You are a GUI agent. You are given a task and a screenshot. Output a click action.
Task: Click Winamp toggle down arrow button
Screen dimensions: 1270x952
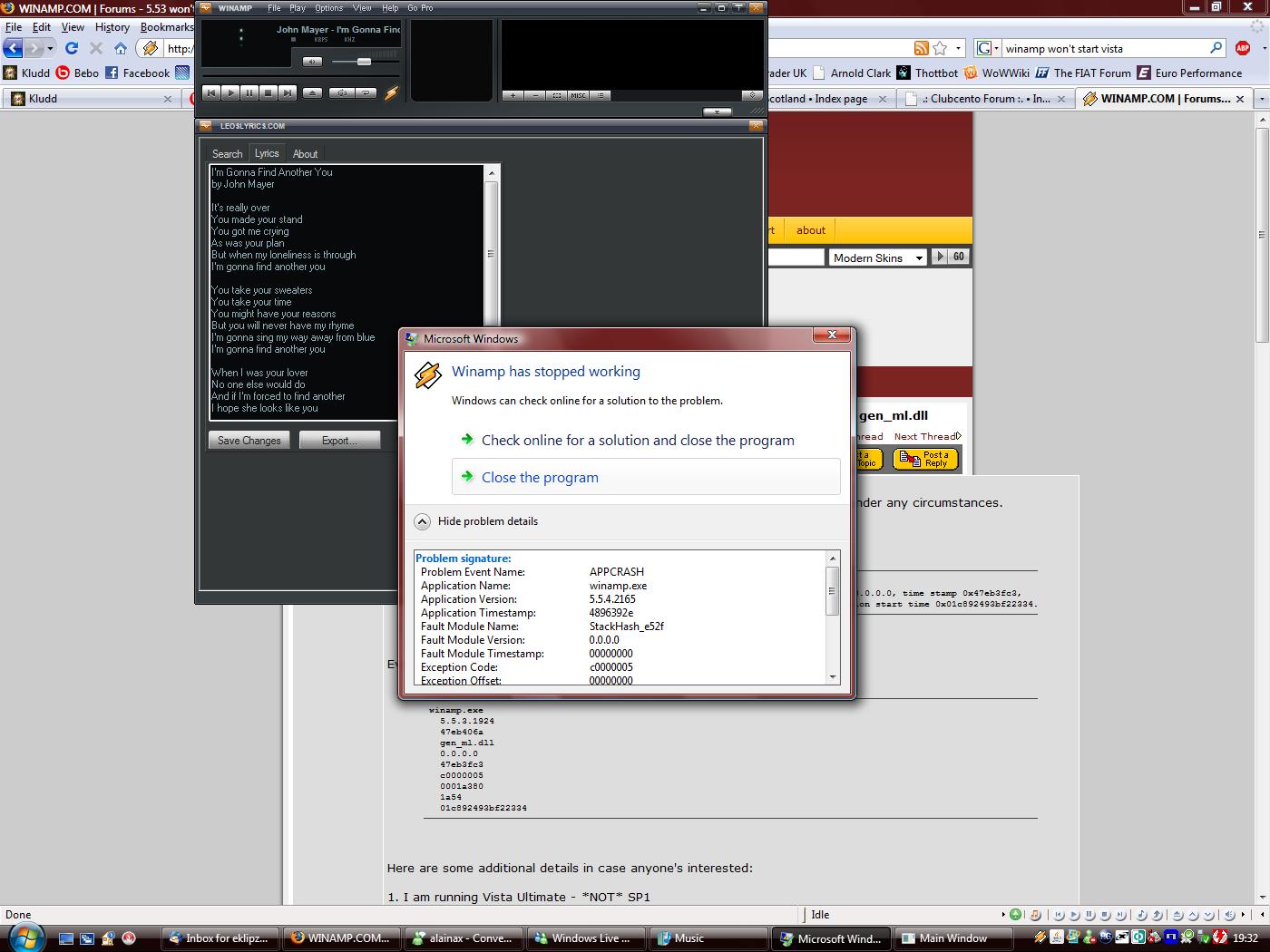point(717,112)
